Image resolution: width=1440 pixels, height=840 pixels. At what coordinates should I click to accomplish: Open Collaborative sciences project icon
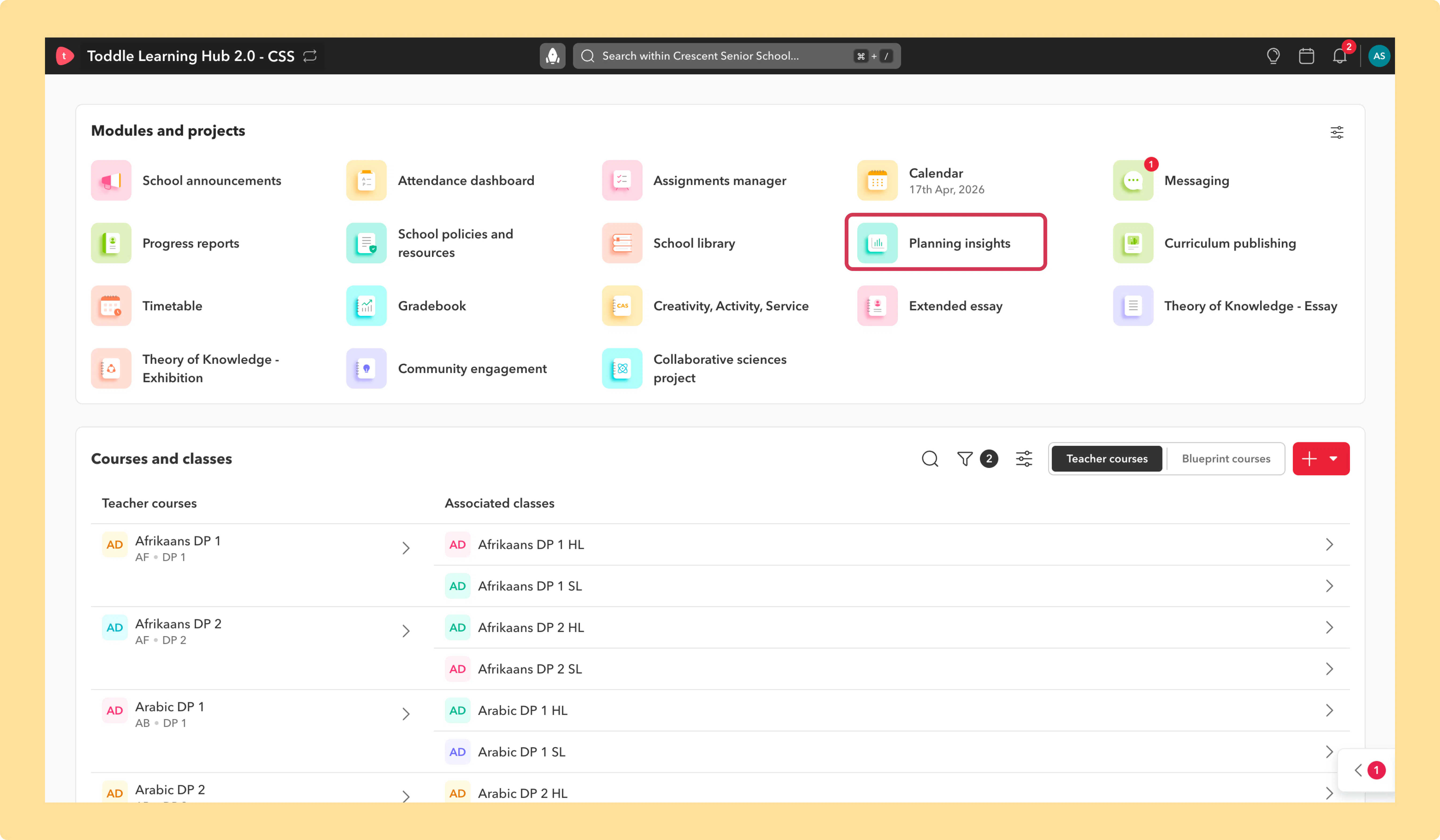(622, 369)
